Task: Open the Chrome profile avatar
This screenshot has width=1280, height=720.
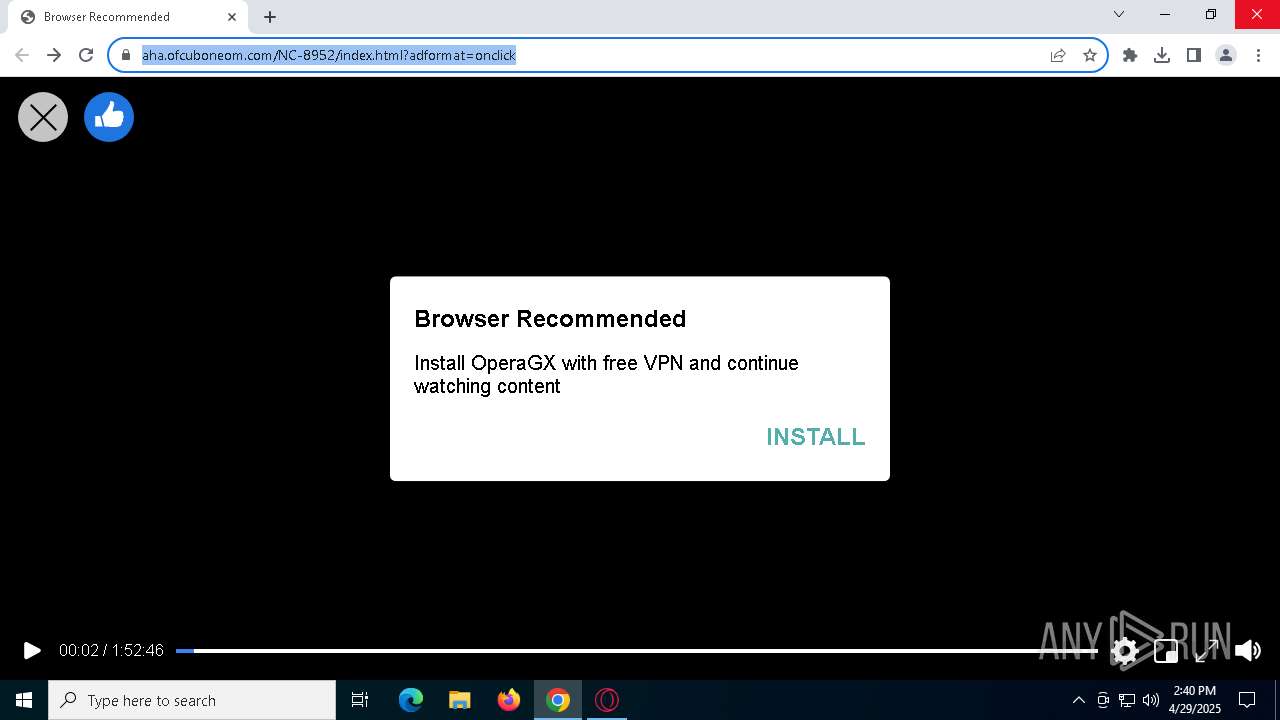Action: point(1226,55)
